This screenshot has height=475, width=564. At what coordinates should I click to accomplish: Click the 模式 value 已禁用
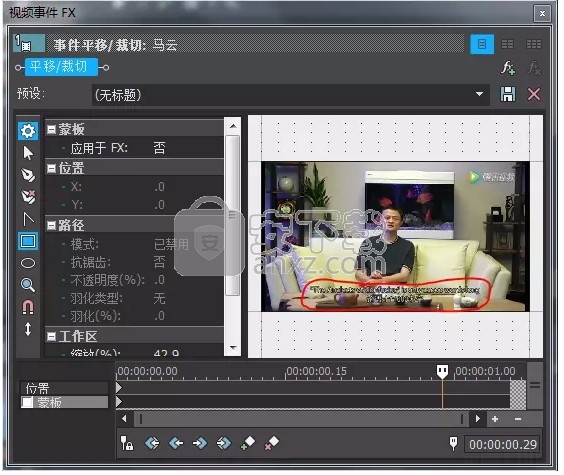pyautogui.click(x=171, y=244)
